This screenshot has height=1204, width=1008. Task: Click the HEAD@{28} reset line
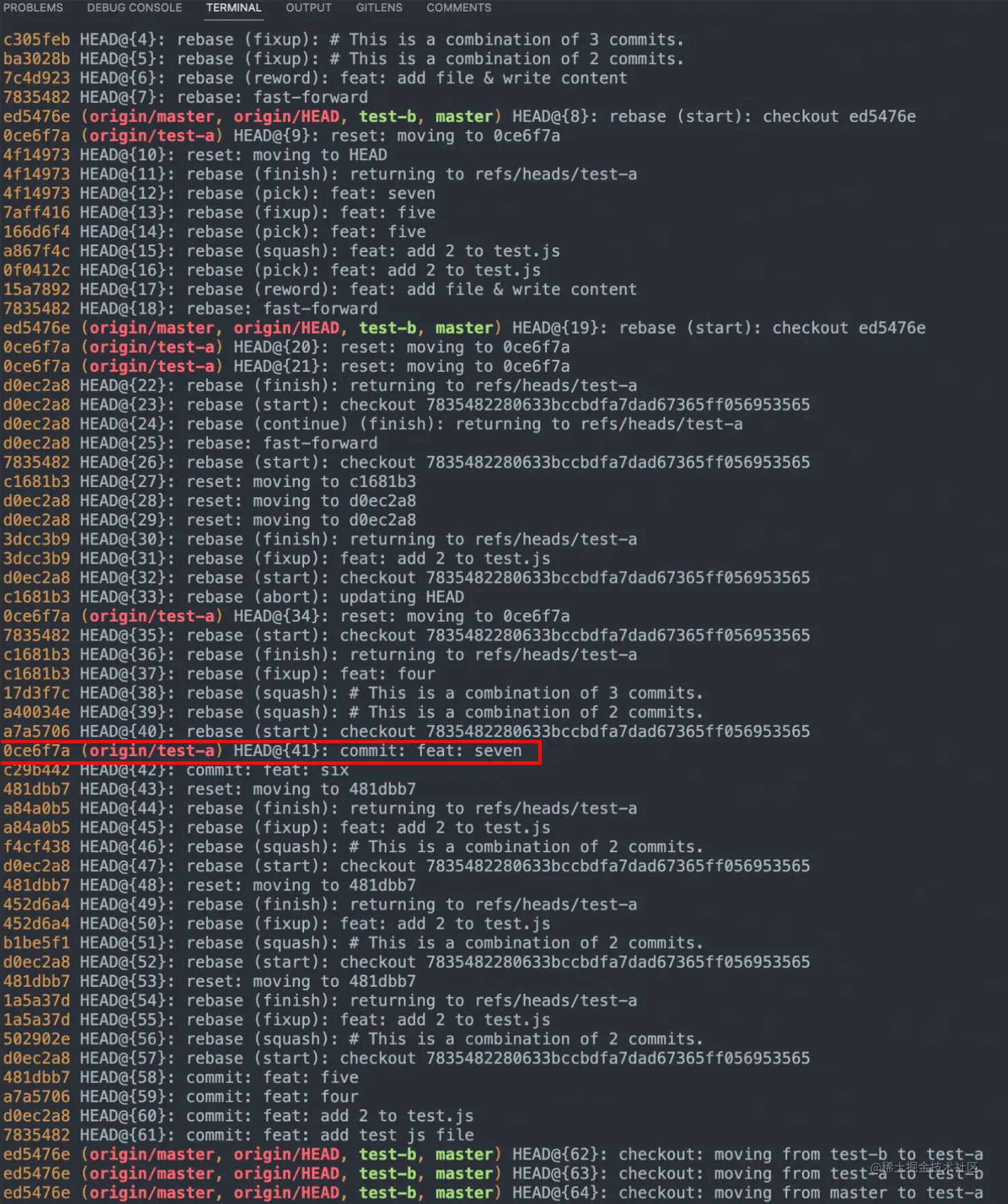(209, 501)
